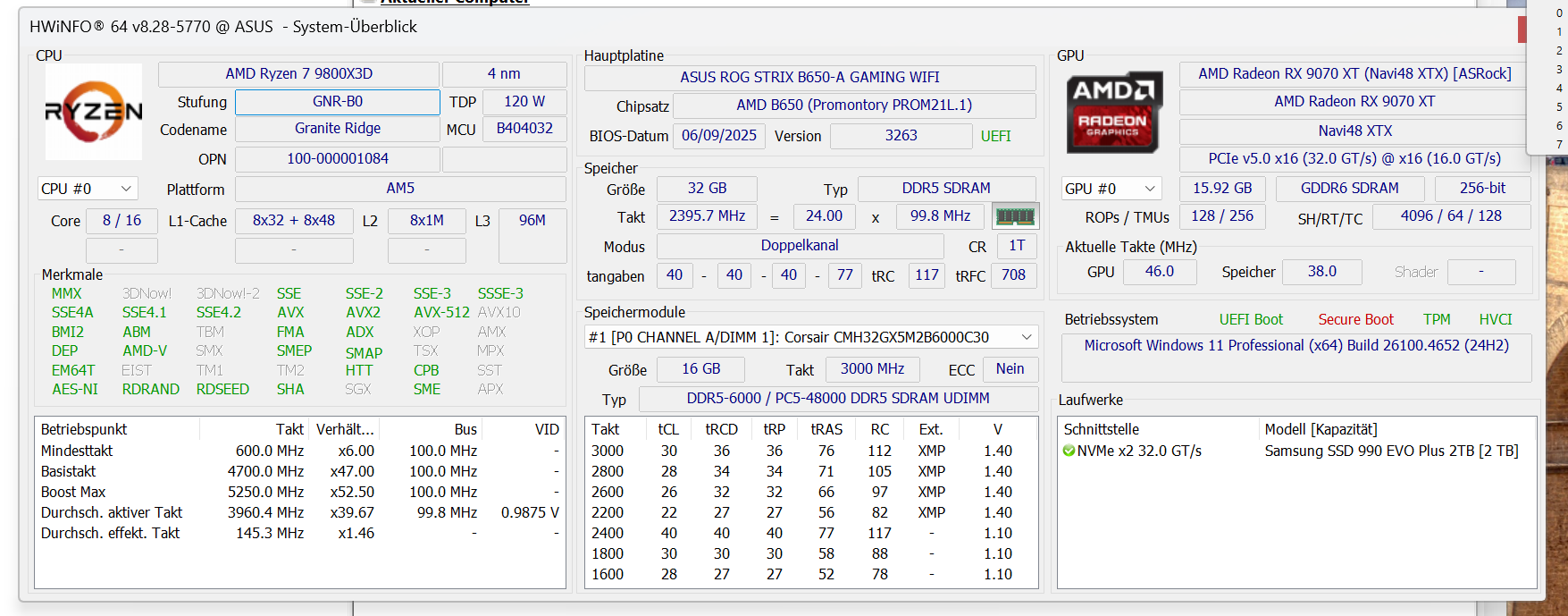Click the L2 cache value 8x1M
1568x616 pixels.
[x=427, y=221]
